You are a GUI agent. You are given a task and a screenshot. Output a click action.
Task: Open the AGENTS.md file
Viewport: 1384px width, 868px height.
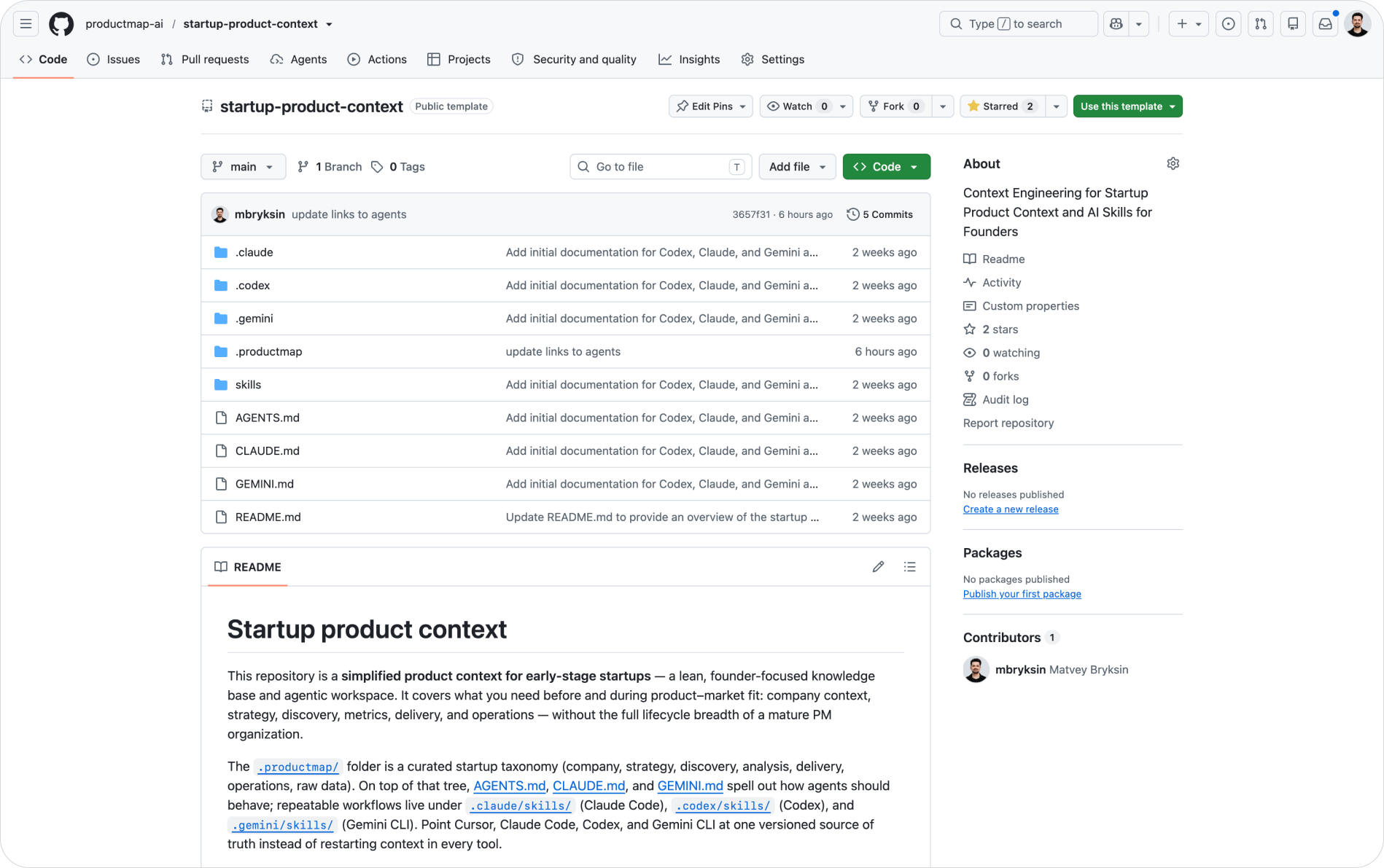tap(267, 418)
